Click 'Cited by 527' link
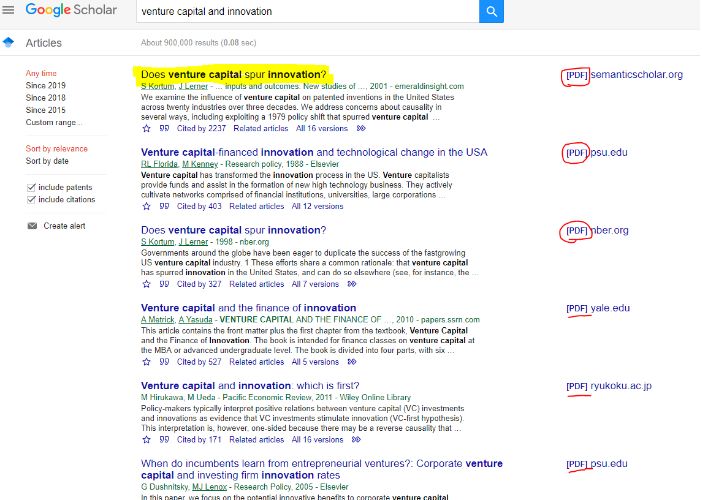702x500 pixels. [x=199, y=362]
